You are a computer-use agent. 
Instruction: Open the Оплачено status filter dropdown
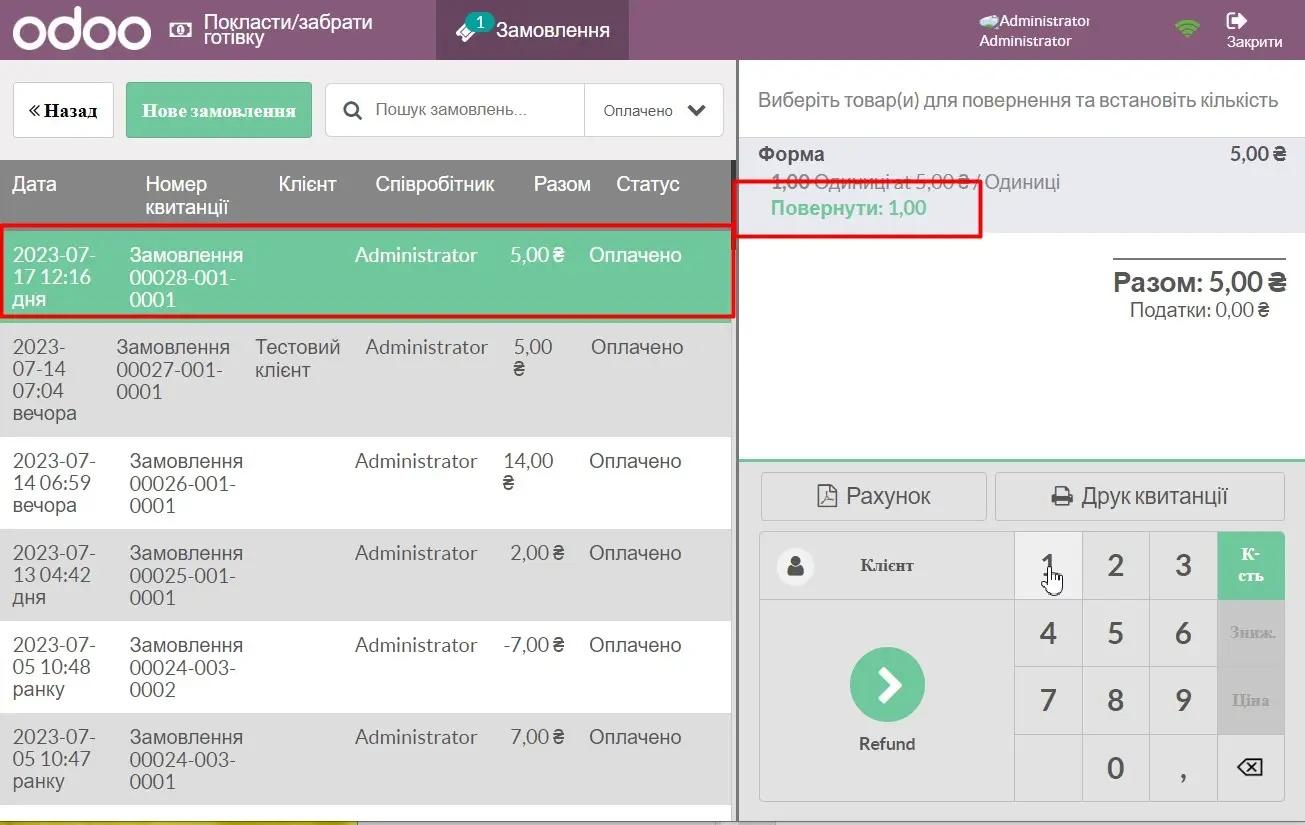pyautogui.click(x=654, y=110)
